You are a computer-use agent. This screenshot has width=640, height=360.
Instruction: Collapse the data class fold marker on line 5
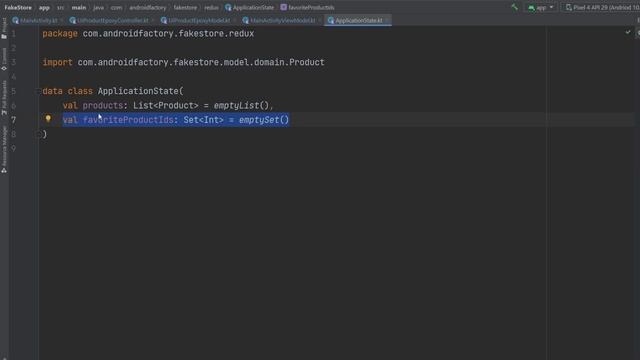[38, 91]
